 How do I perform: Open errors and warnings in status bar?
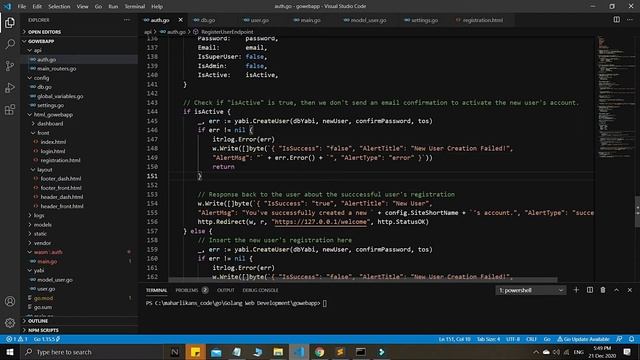click(x=16, y=339)
